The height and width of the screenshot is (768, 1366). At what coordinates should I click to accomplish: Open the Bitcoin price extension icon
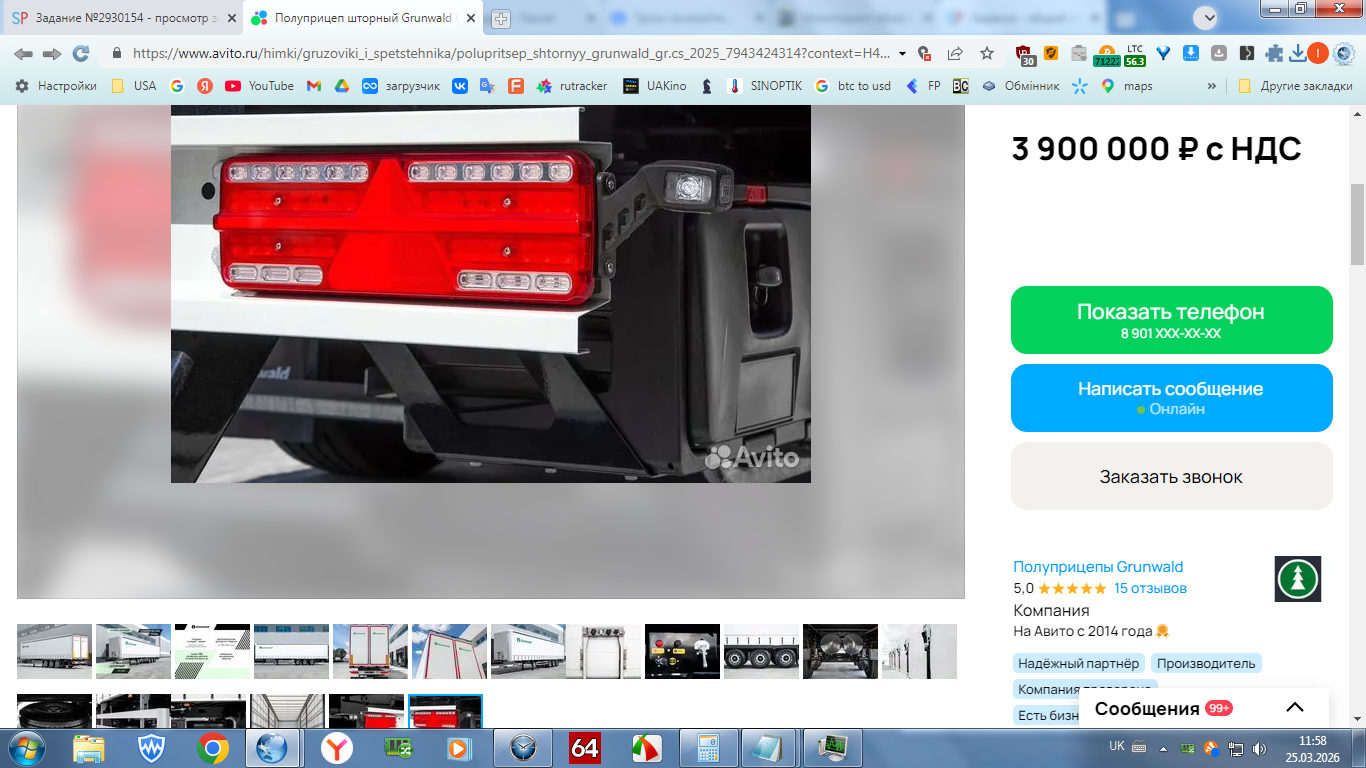(x=1106, y=54)
